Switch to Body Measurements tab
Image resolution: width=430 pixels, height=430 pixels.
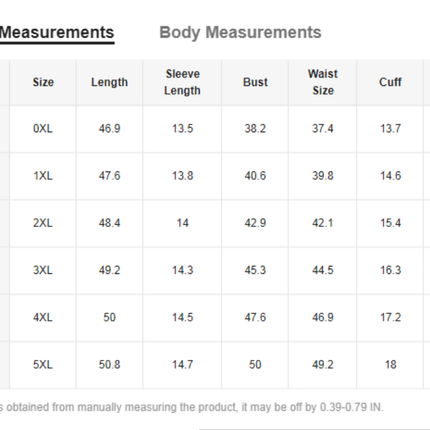click(x=240, y=33)
